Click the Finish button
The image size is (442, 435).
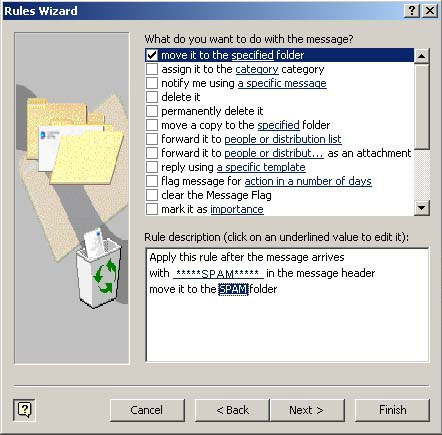coord(392,410)
